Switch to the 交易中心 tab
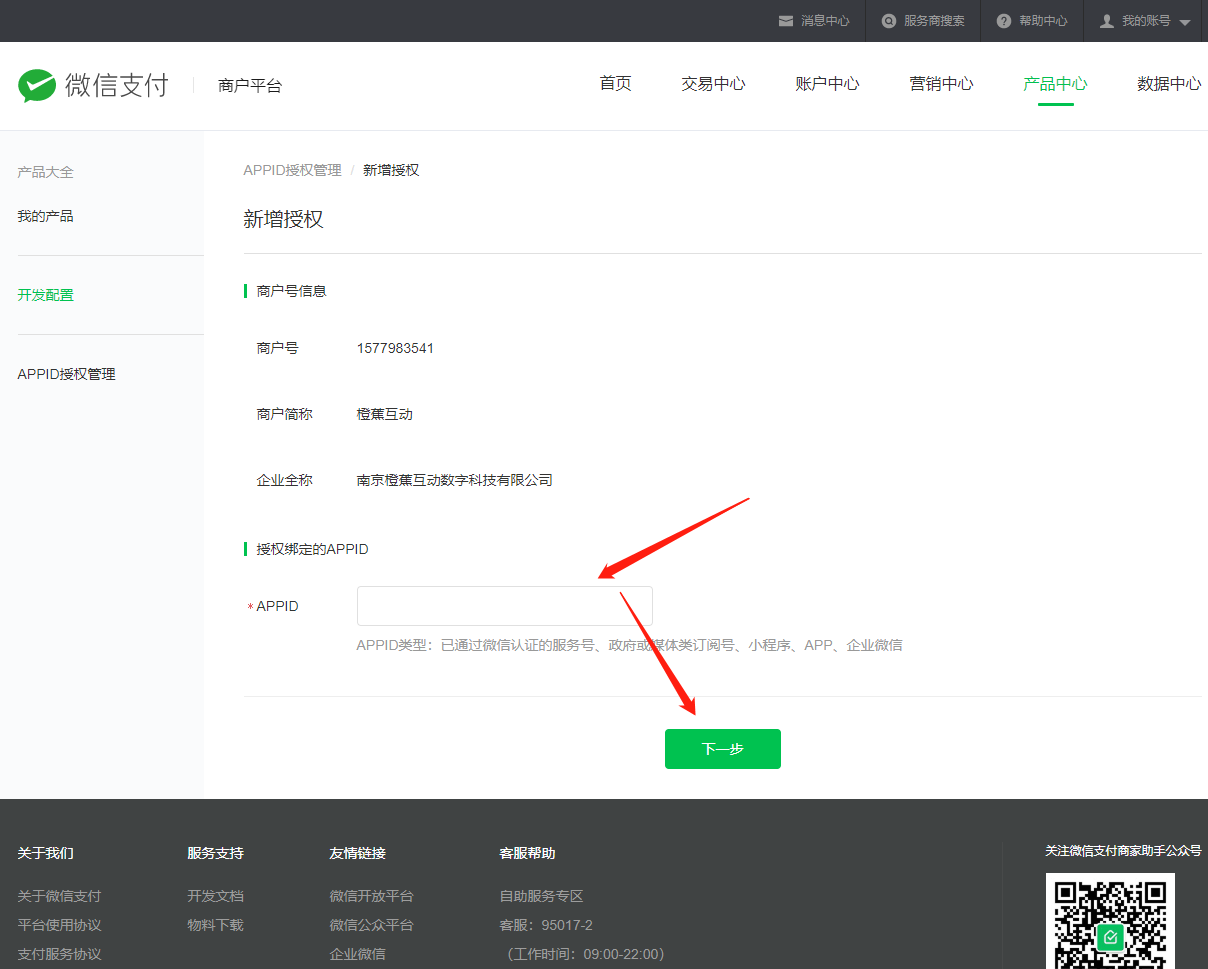 pos(713,84)
